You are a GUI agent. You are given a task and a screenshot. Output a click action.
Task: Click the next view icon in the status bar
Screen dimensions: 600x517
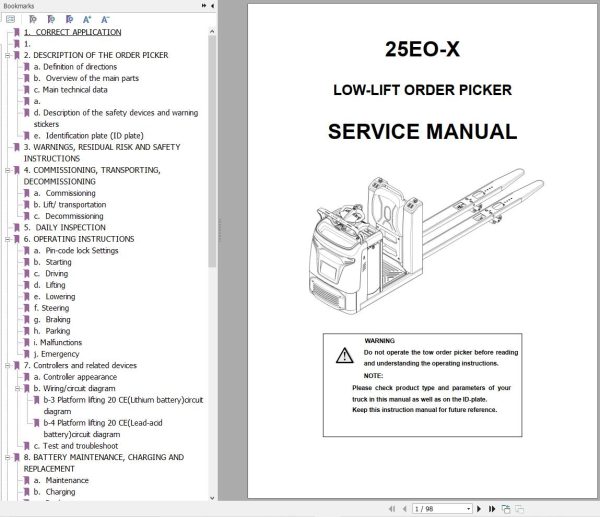click(519, 509)
